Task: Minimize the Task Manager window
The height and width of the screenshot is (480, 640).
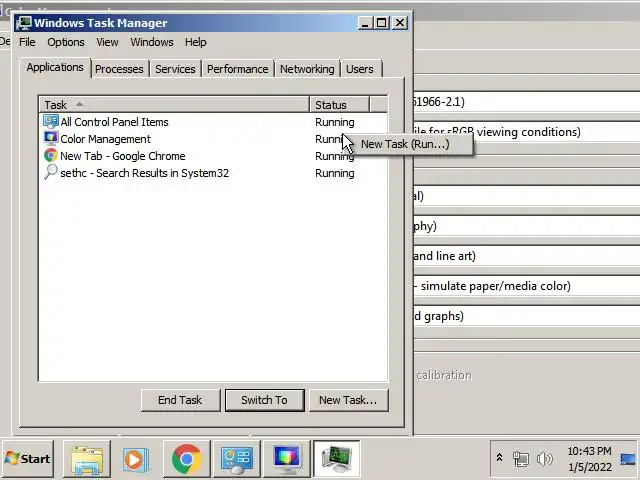Action: click(365, 23)
